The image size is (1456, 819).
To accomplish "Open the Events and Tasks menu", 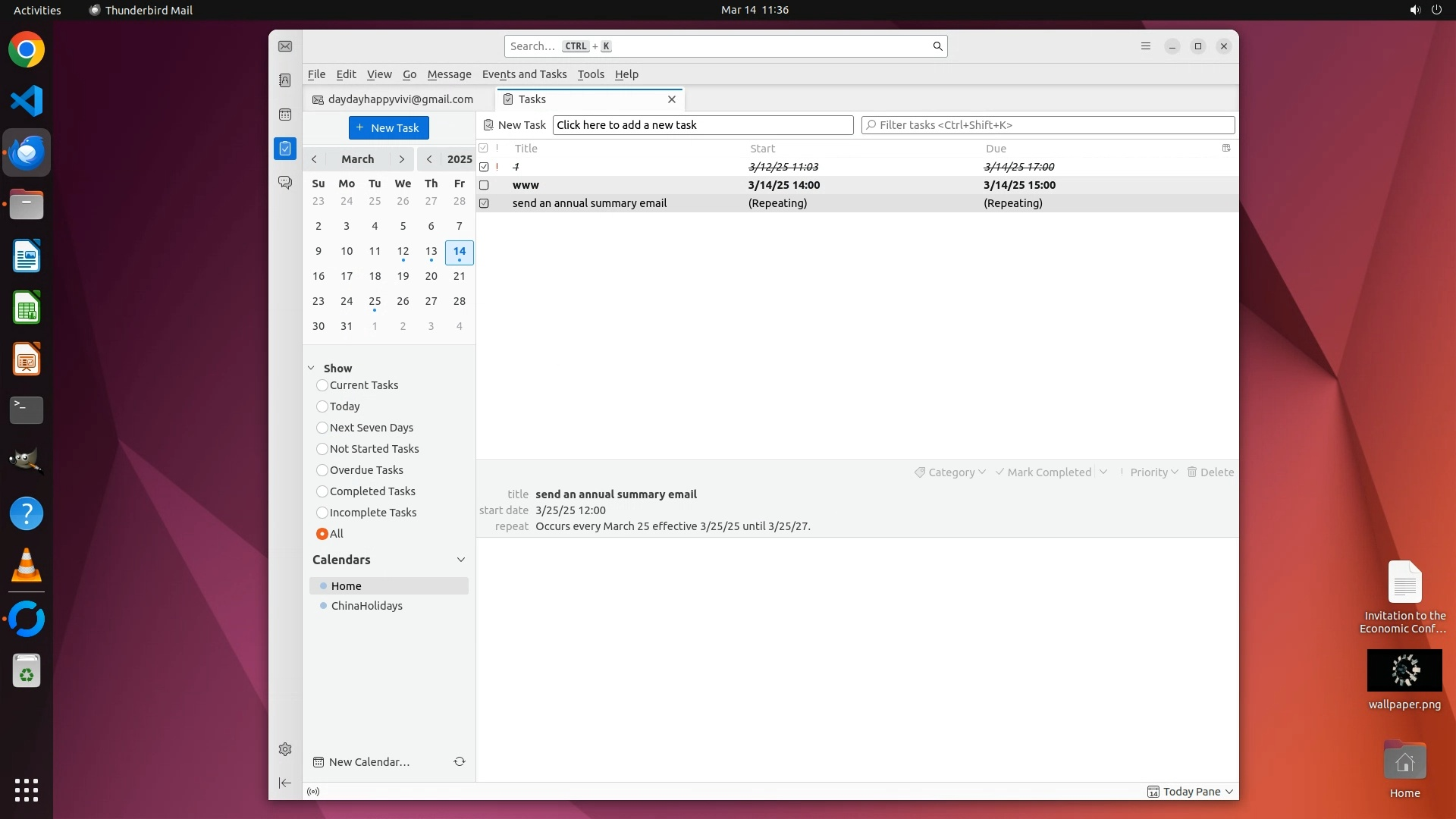I will coord(524,74).
